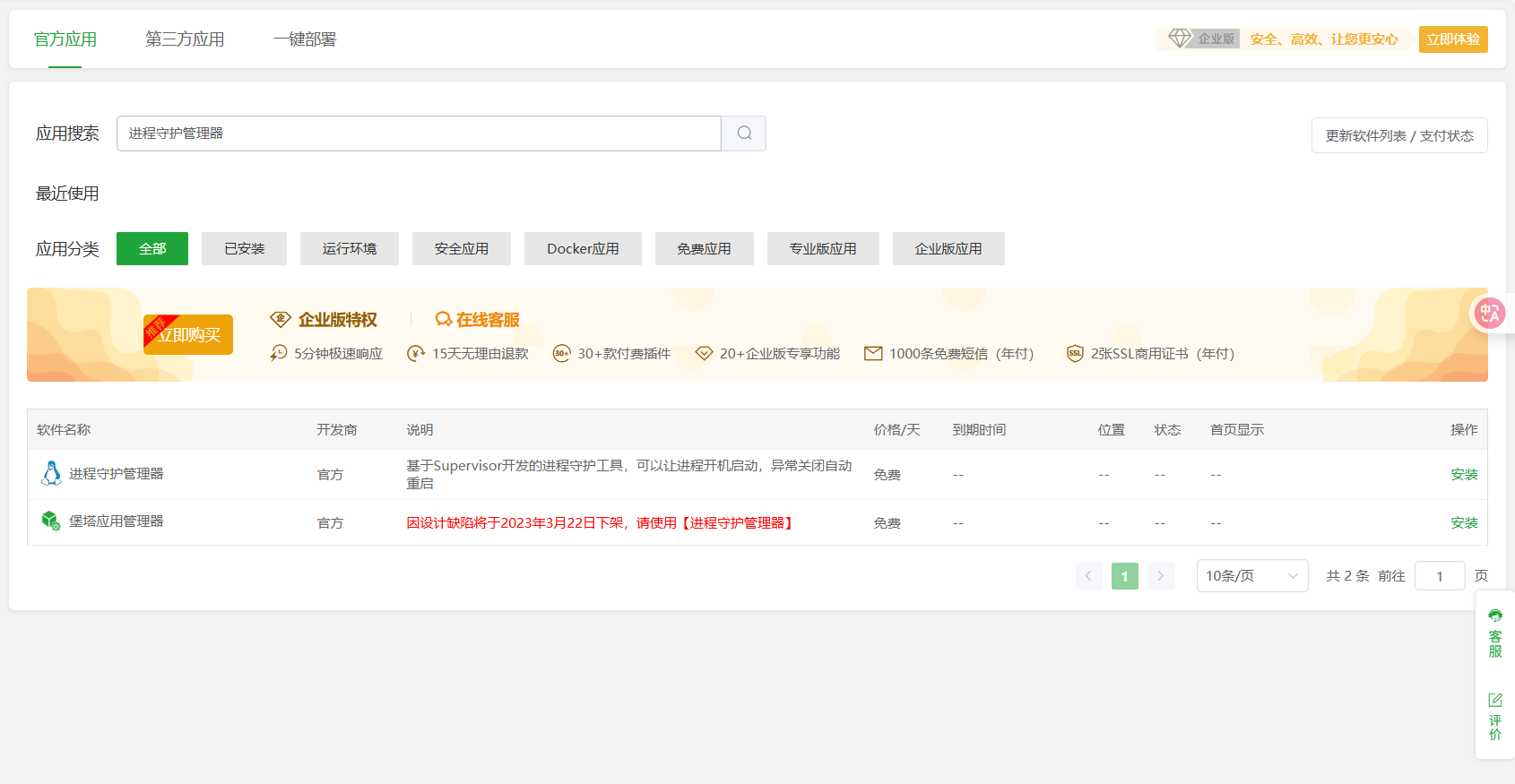Click the feedback edit icon
This screenshot has height=784, width=1515.
1494,700
